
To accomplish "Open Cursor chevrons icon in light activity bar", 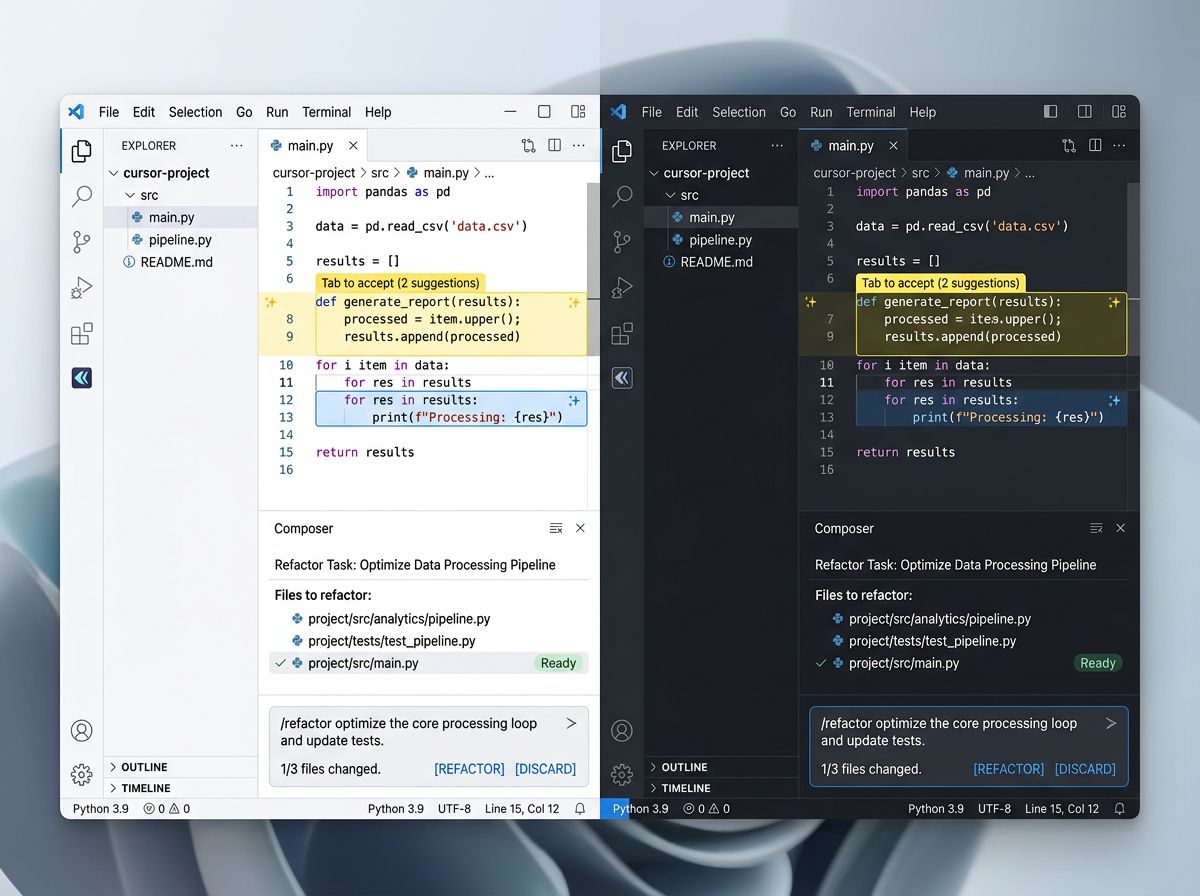I will (x=82, y=377).
